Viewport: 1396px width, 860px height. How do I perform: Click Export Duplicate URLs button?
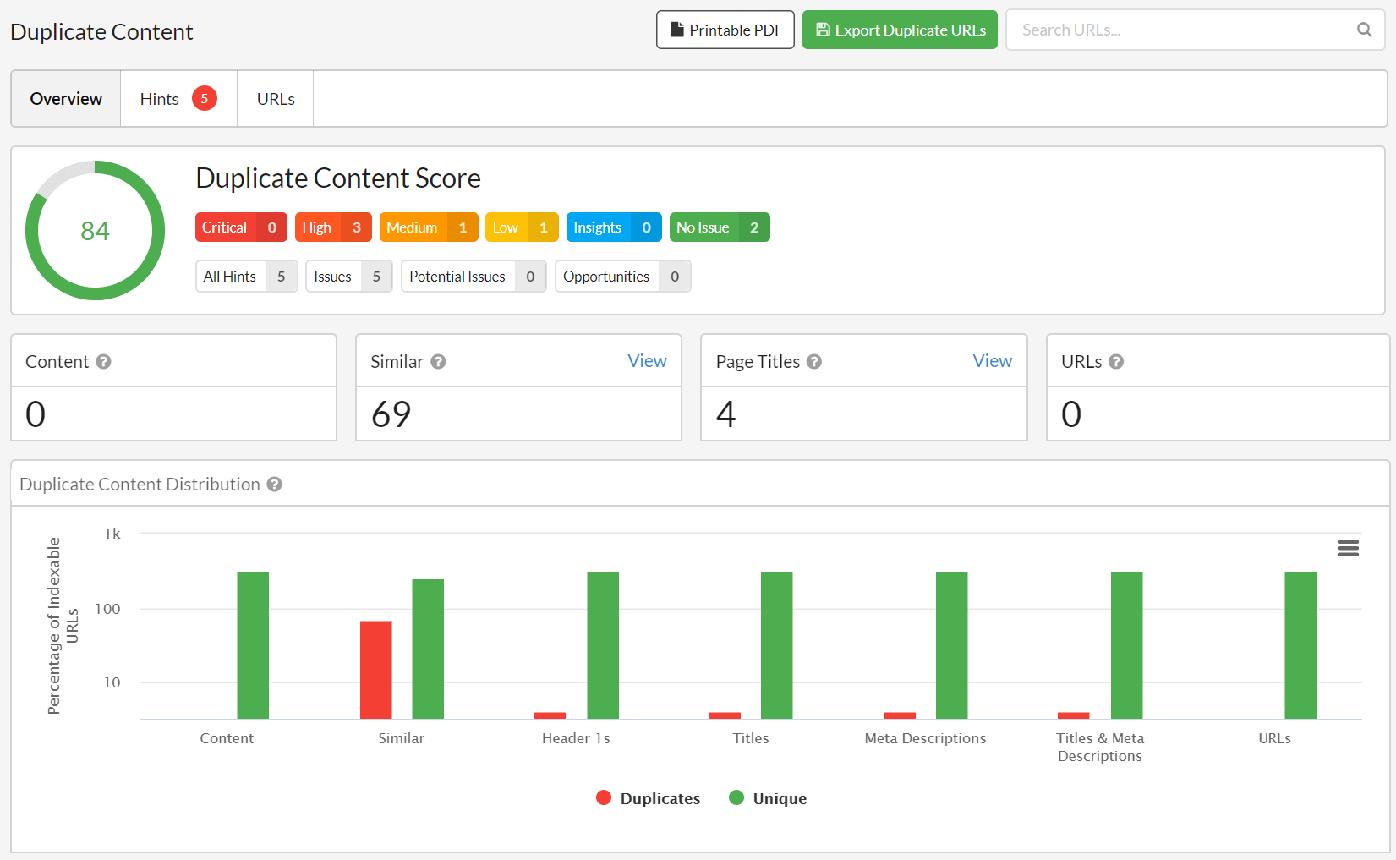[900, 30]
